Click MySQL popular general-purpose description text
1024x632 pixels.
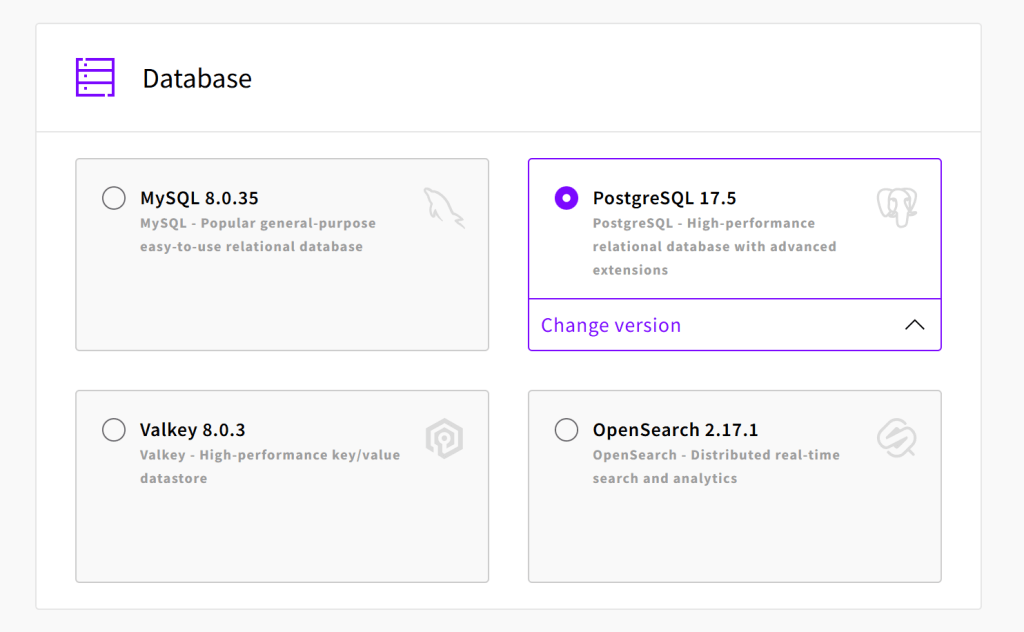(258, 235)
